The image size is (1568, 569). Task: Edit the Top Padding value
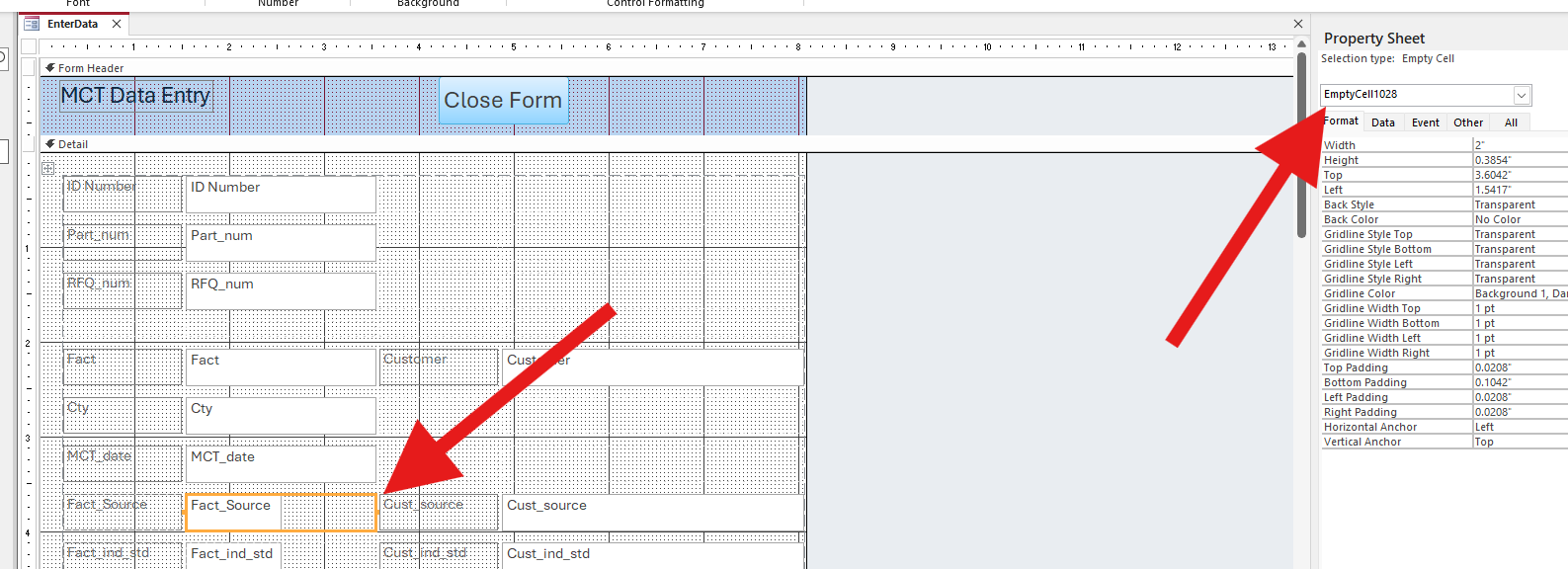click(1520, 367)
